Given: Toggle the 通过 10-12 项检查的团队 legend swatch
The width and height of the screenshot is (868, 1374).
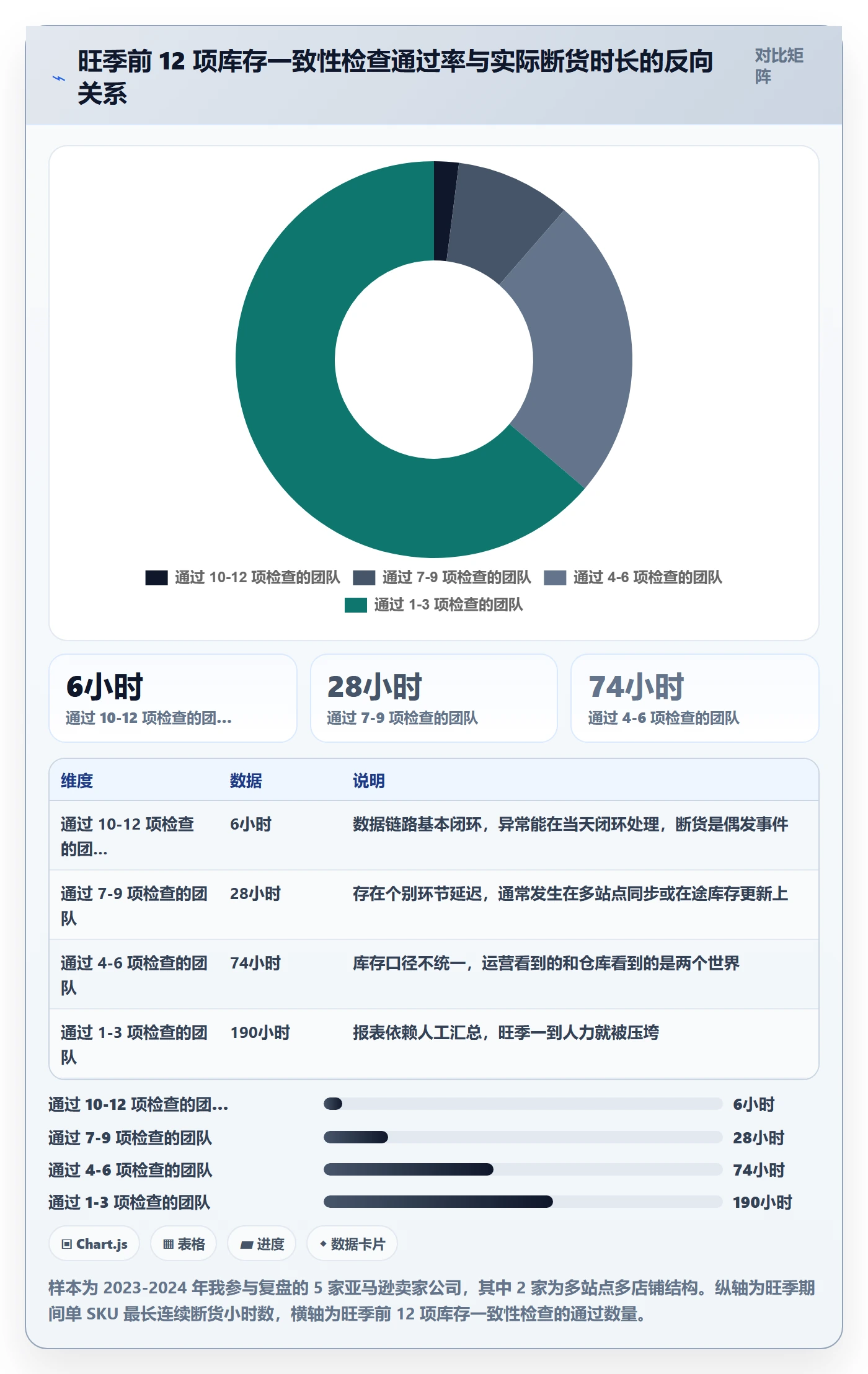Looking at the screenshot, I should pyautogui.click(x=156, y=578).
